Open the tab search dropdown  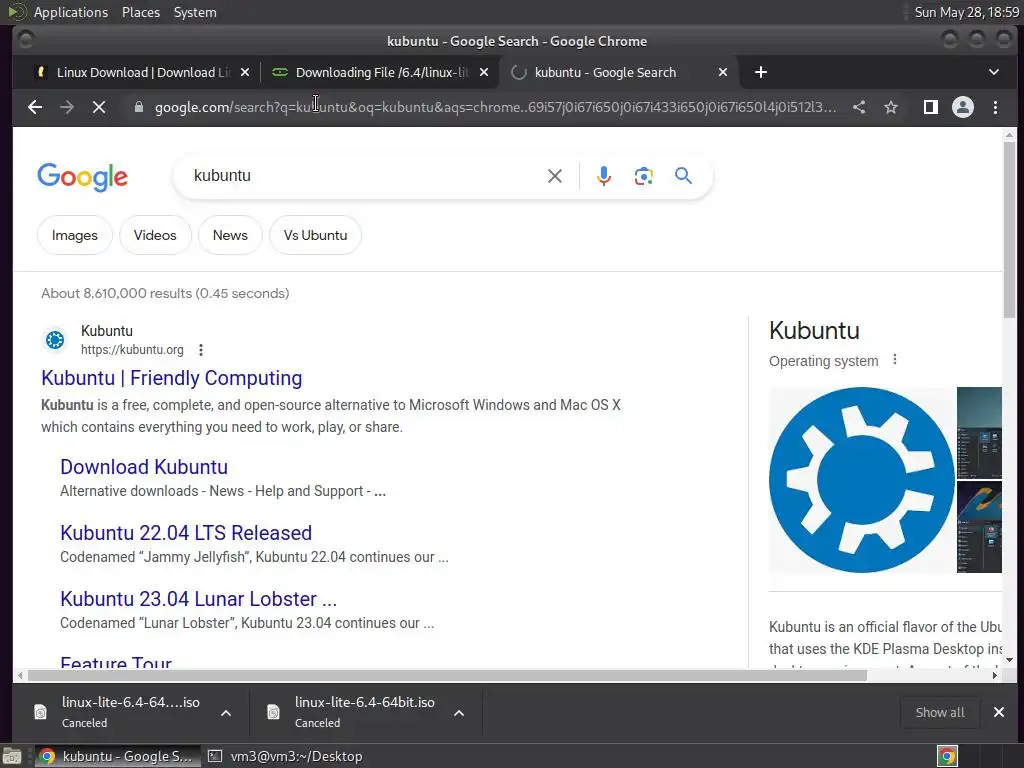click(x=994, y=72)
